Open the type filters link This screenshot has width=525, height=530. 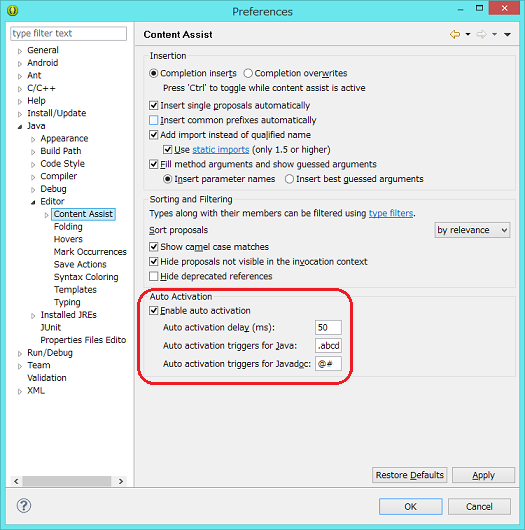point(391,213)
